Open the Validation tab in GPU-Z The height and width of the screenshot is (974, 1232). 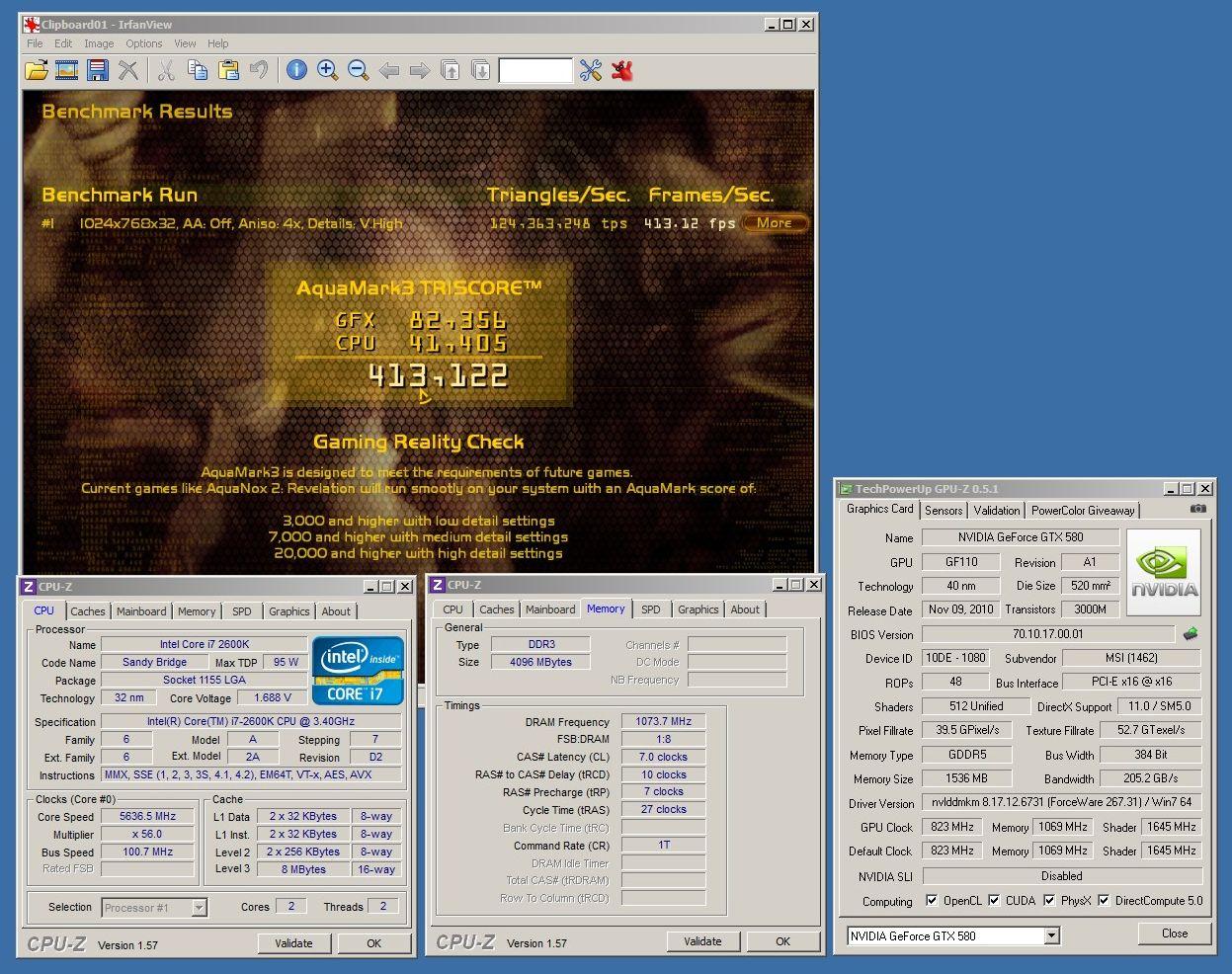(x=996, y=511)
